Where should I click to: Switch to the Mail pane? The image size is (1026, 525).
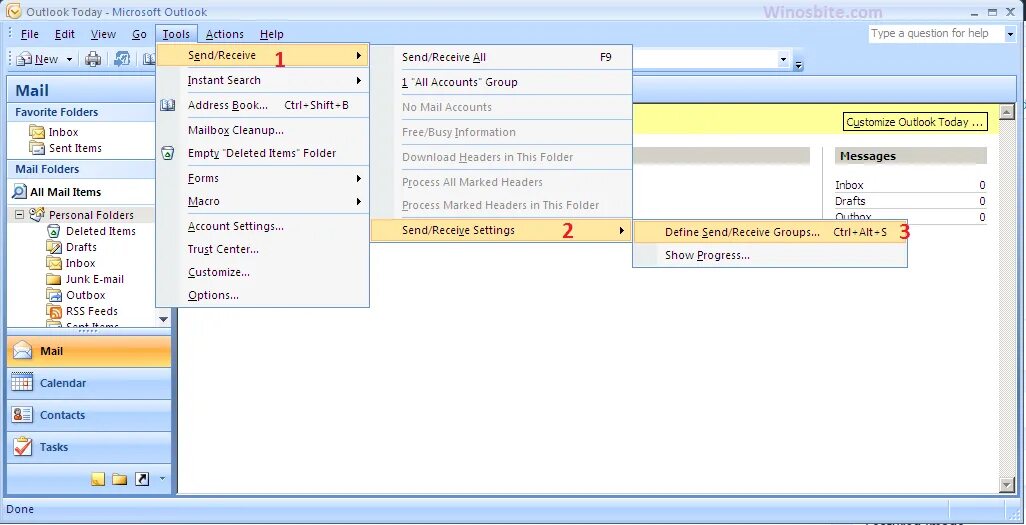coord(89,352)
